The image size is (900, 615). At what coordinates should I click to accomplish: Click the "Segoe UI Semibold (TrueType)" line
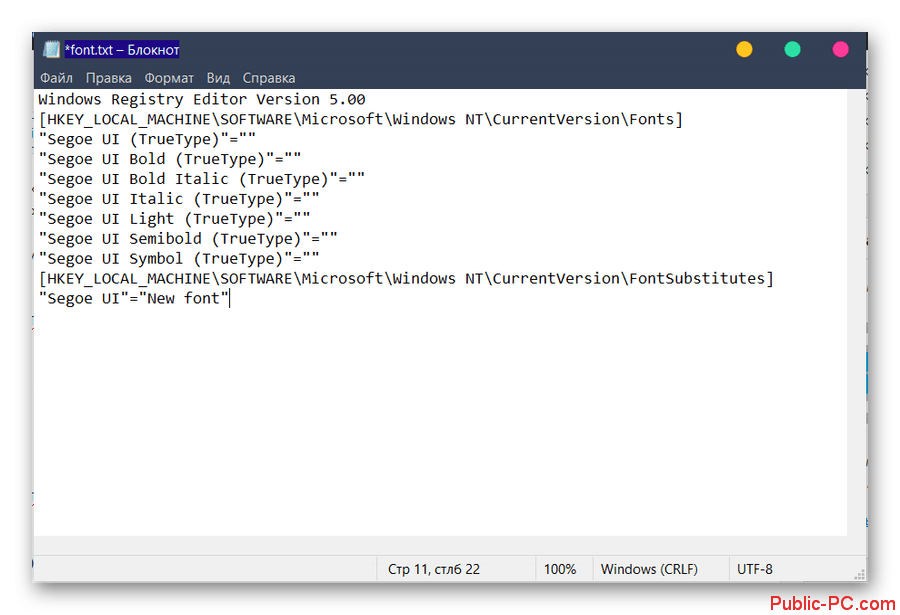188,238
